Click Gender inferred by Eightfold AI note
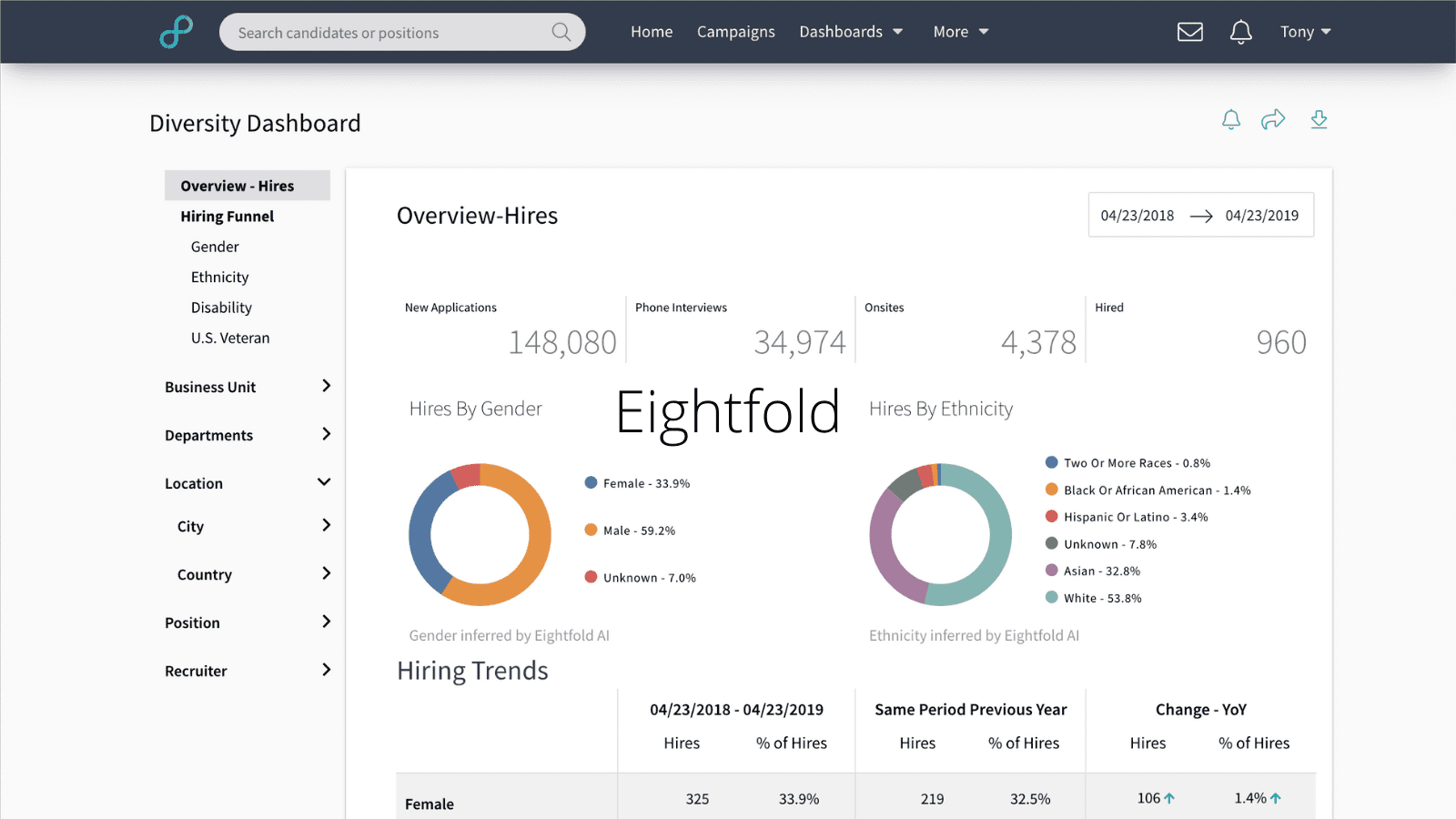Viewport: 1456px width, 819px height. point(509,635)
